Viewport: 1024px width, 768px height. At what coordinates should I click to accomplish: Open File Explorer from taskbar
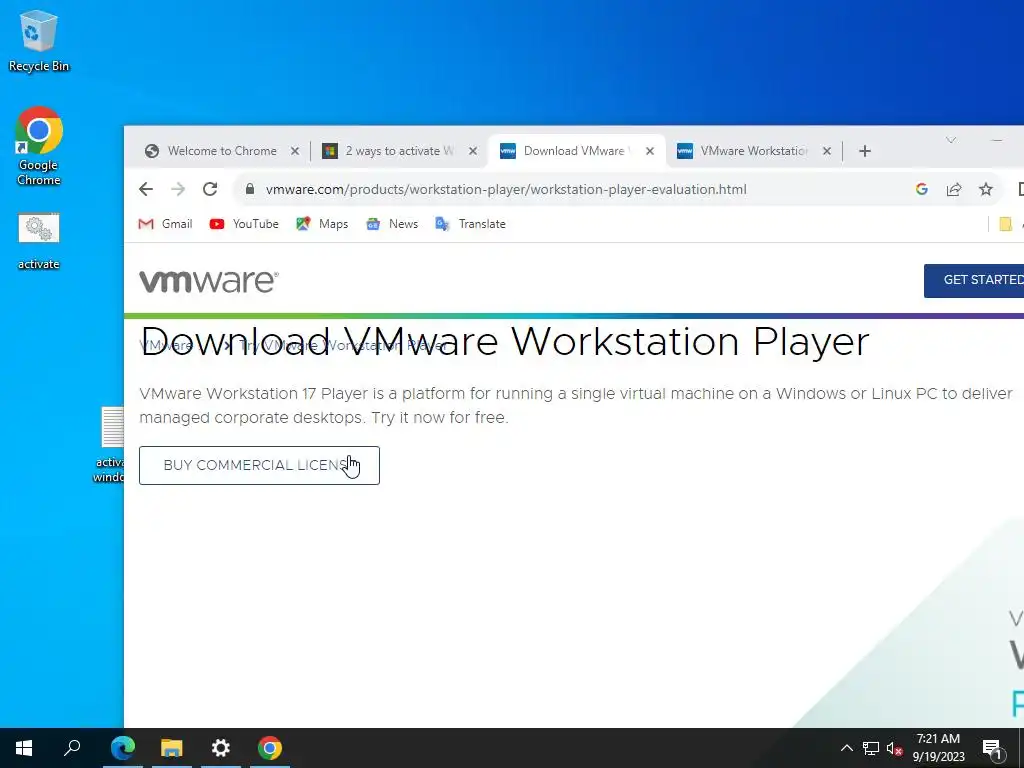(x=172, y=748)
